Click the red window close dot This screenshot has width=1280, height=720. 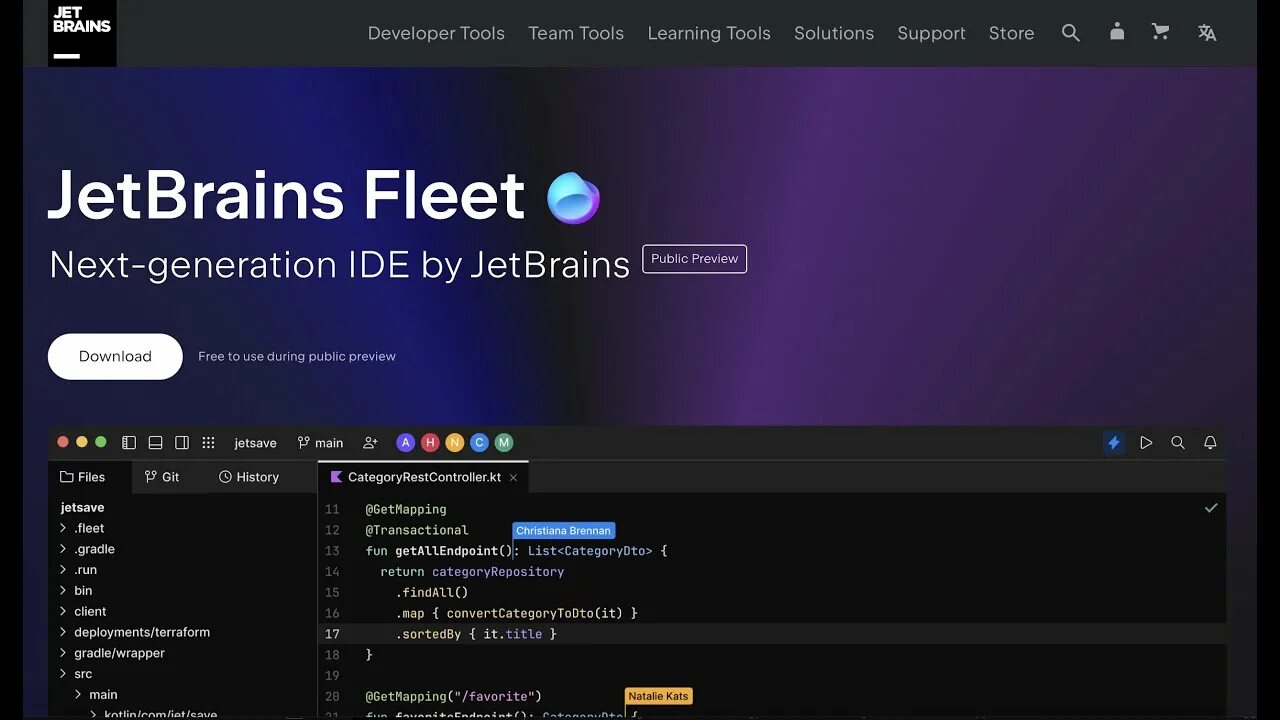[63, 442]
